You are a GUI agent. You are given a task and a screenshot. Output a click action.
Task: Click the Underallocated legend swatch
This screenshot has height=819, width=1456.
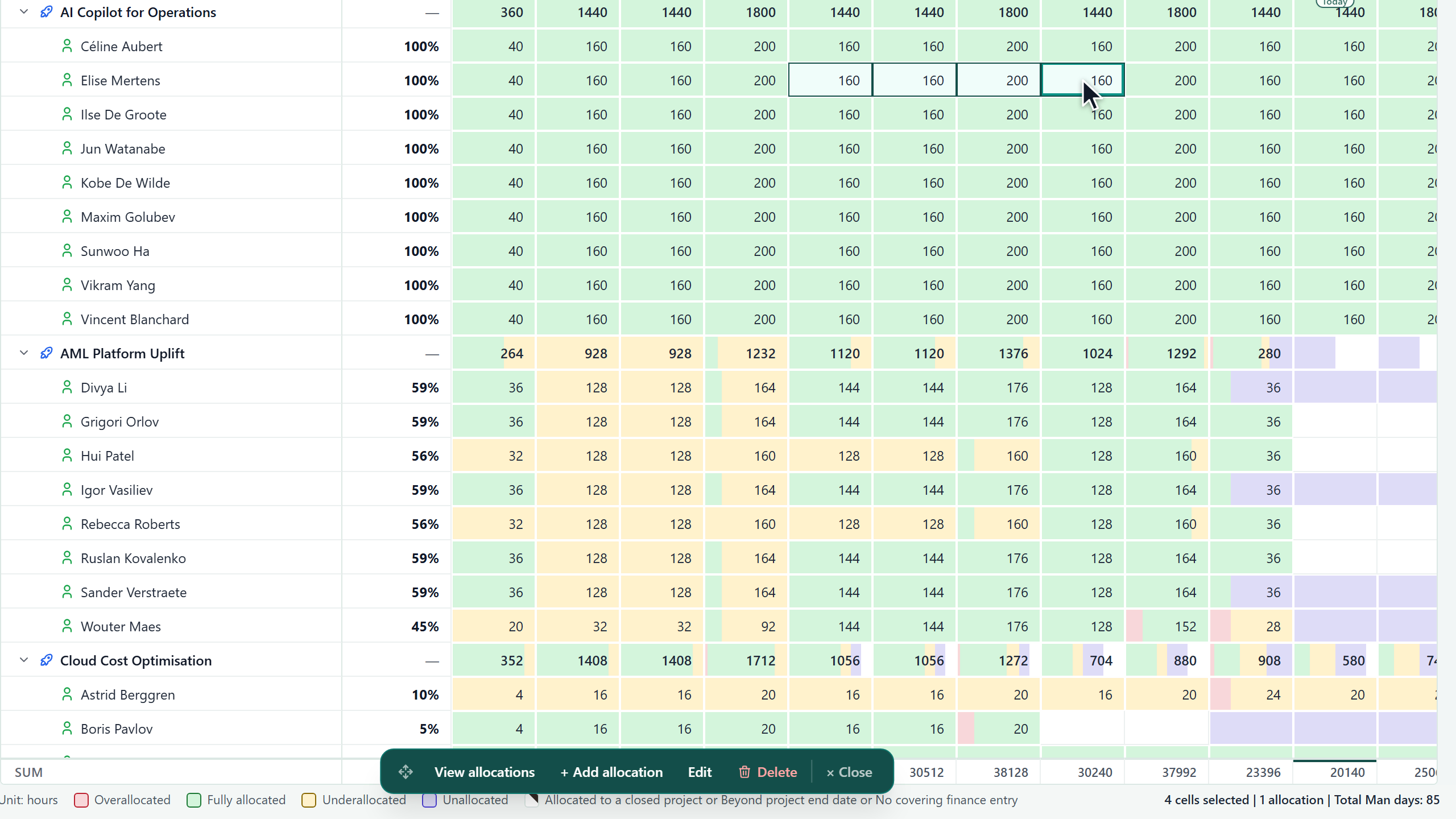309,800
